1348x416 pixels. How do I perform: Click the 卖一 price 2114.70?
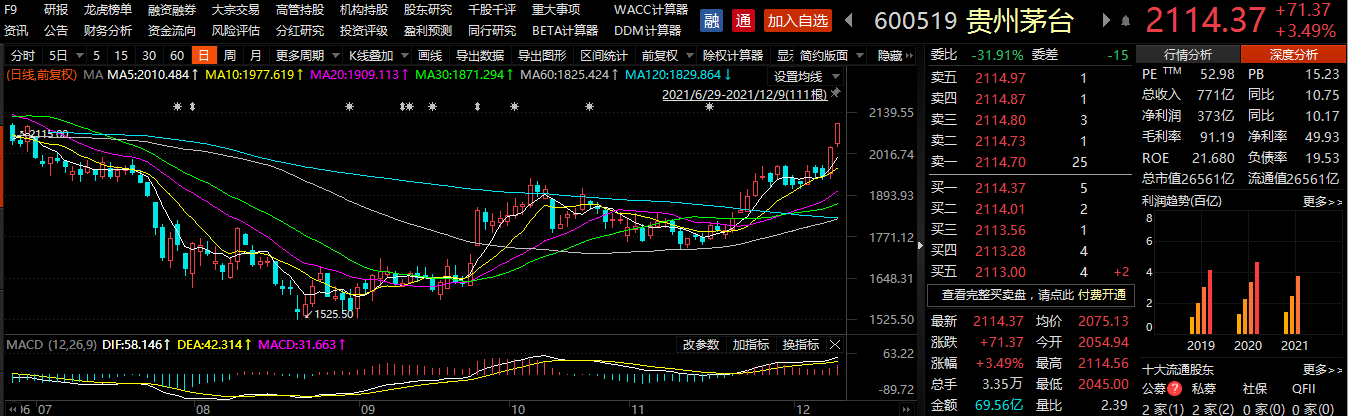point(1000,160)
